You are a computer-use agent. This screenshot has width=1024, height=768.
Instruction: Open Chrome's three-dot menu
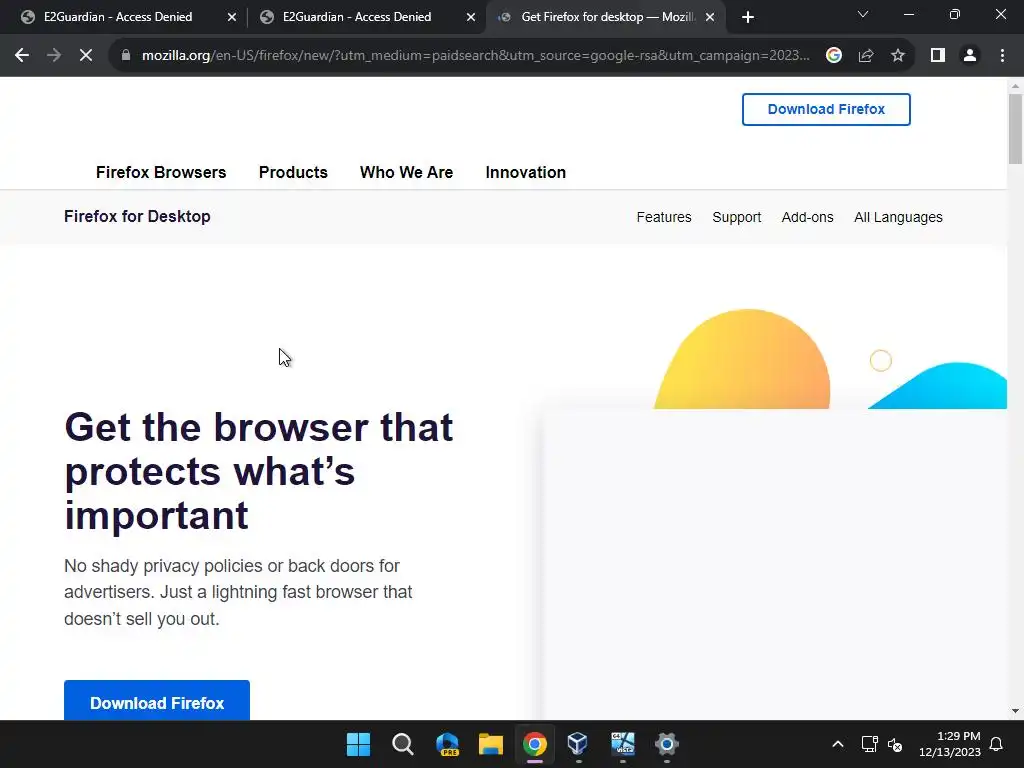click(x=1002, y=56)
